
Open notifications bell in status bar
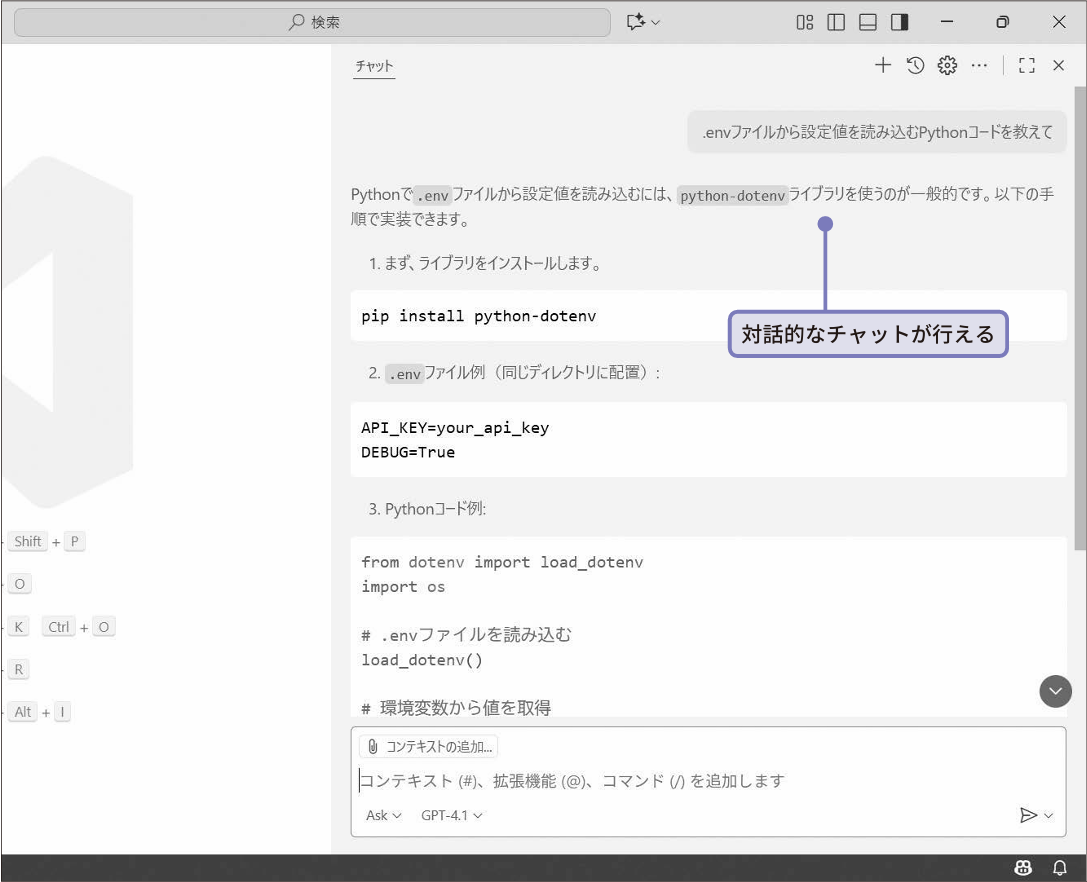point(1060,867)
